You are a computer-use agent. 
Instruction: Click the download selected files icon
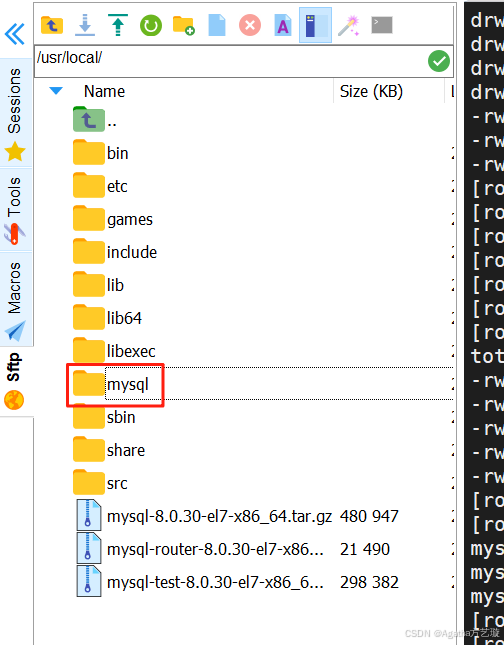[85, 25]
